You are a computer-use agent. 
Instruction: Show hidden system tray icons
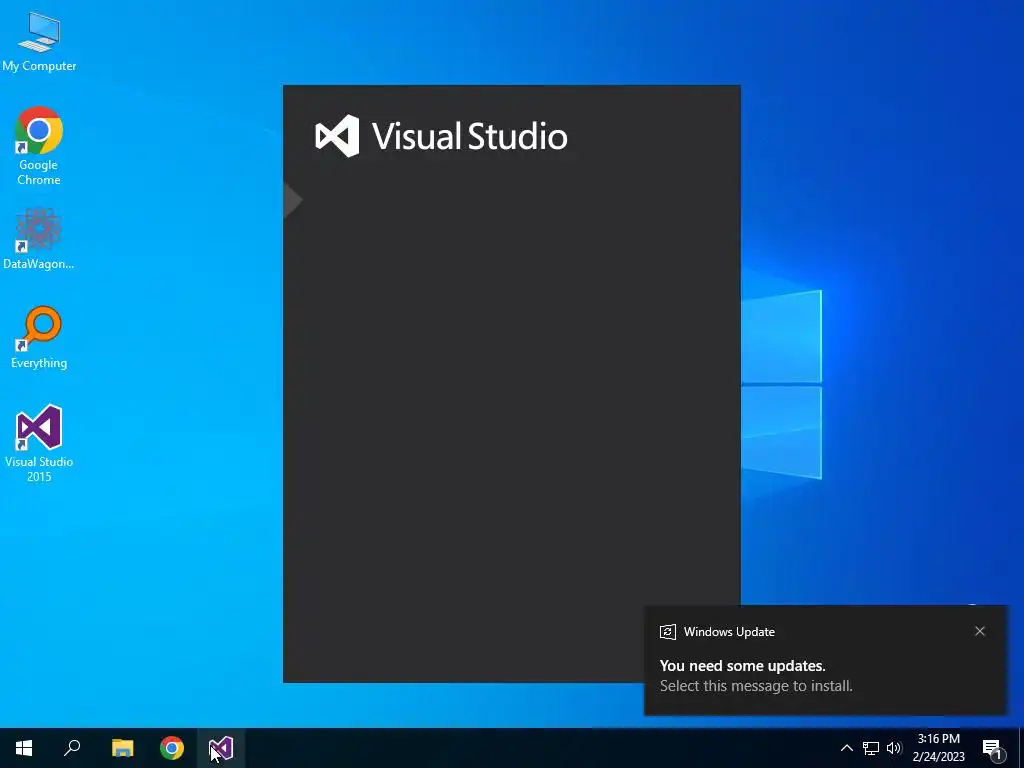pos(846,748)
